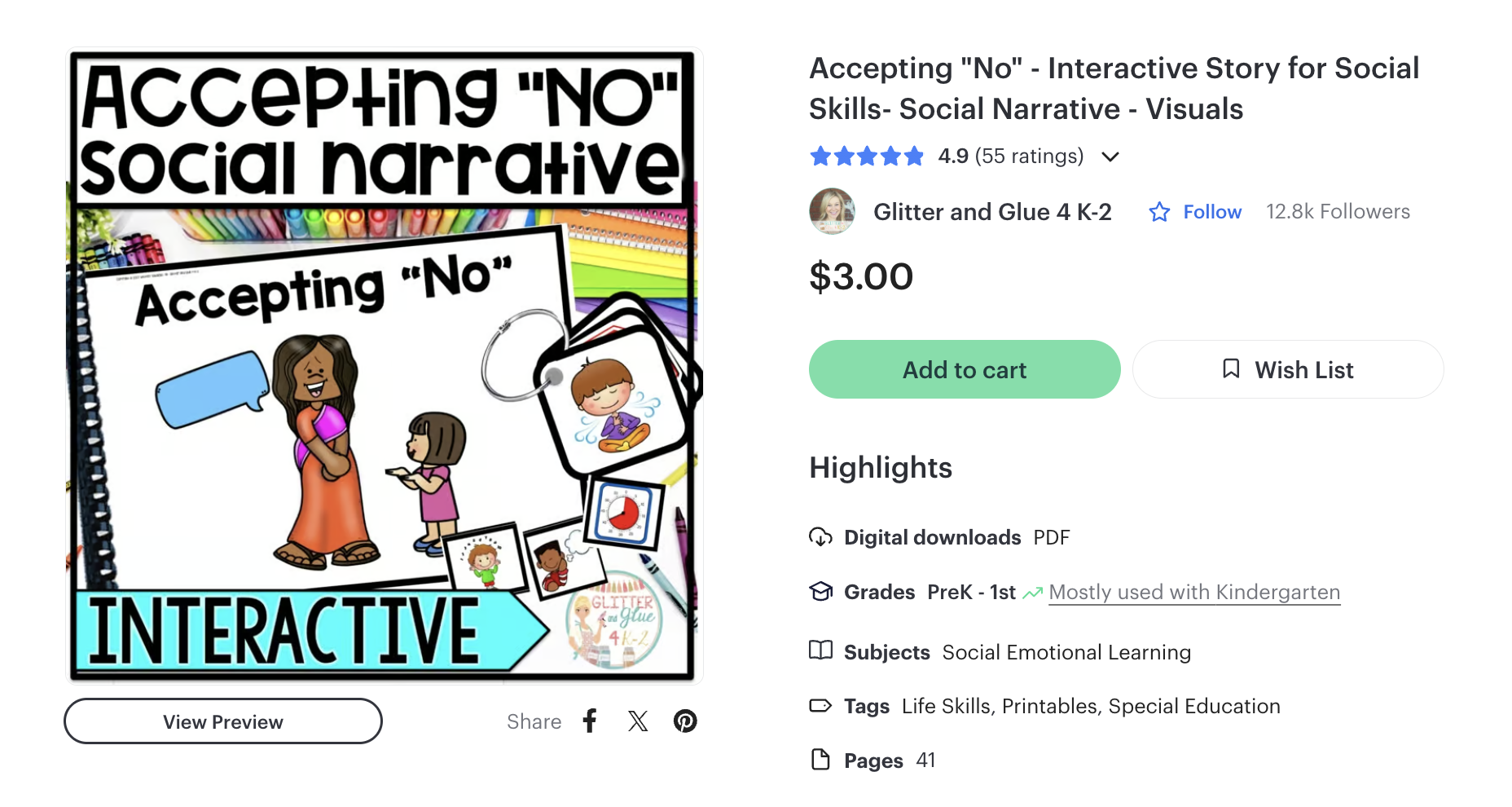Click the Pinterest share icon
The height and width of the screenshot is (807, 1512).
click(686, 721)
